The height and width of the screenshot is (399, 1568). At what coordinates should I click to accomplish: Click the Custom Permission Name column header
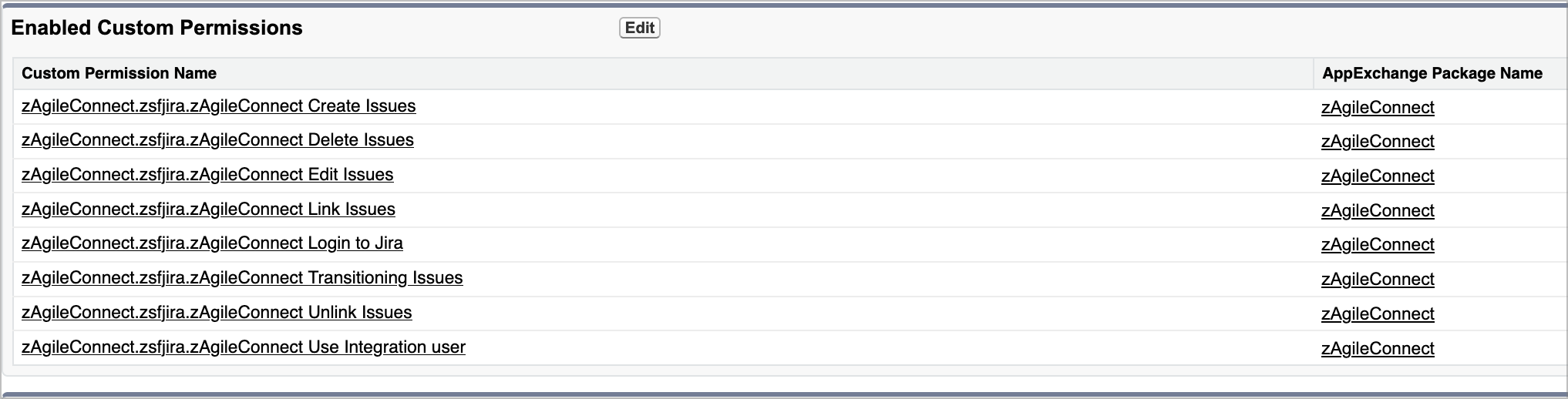[119, 73]
